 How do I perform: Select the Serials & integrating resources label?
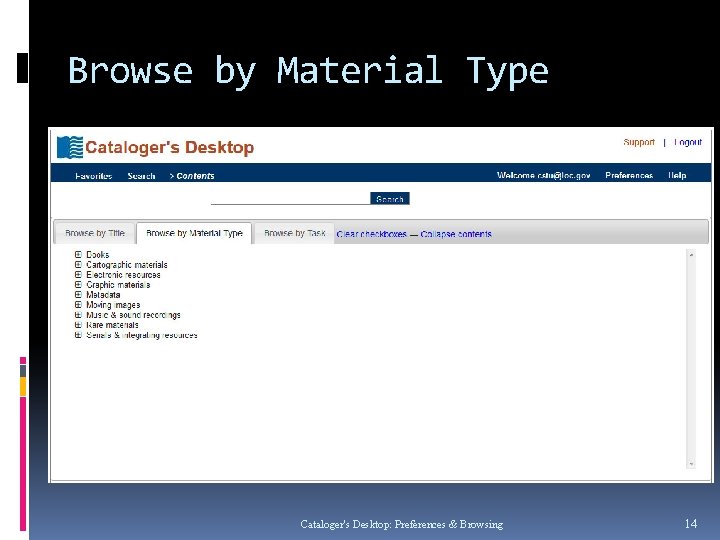pyautogui.click(x=142, y=335)
